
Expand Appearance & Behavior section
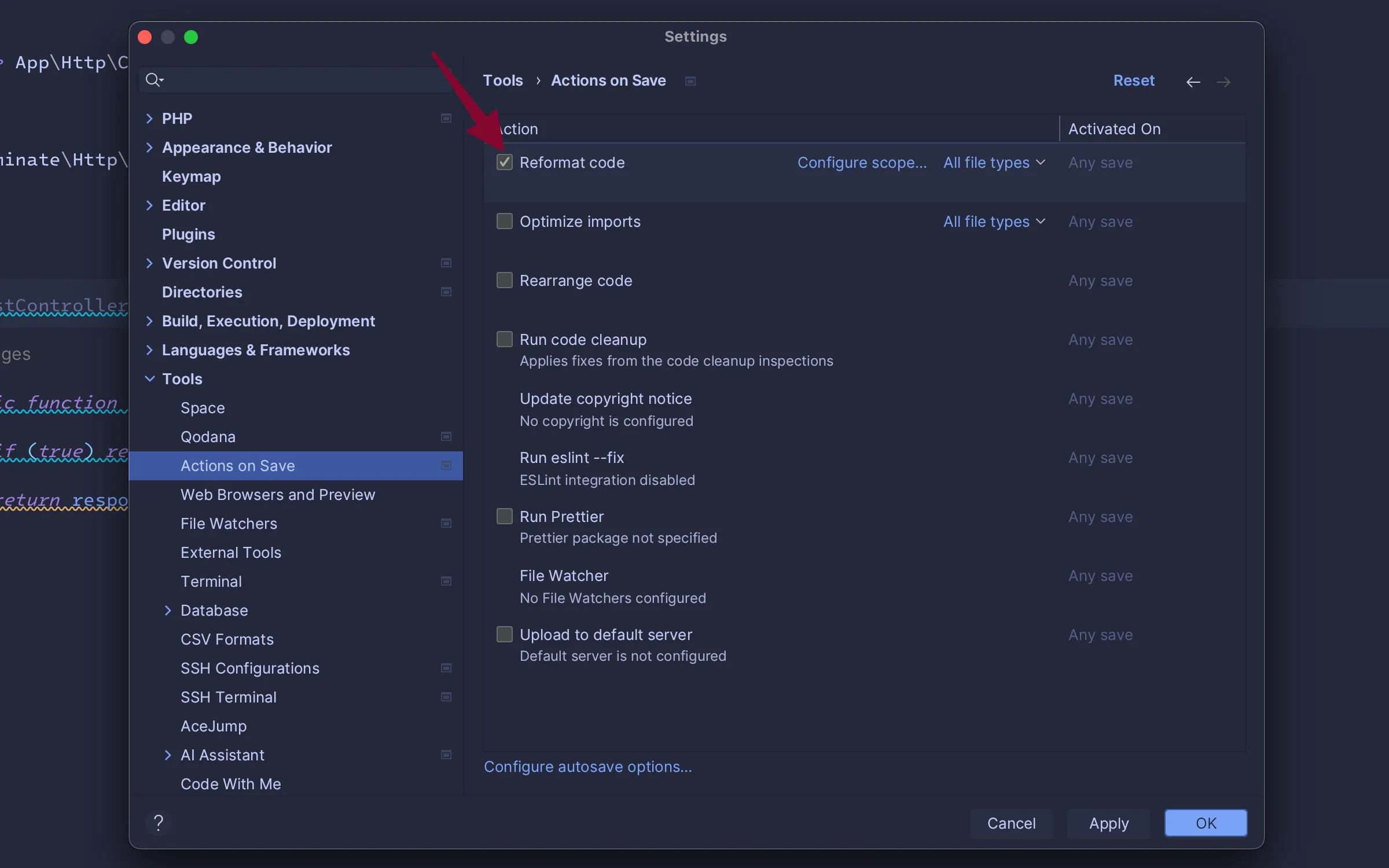(149, 148)
